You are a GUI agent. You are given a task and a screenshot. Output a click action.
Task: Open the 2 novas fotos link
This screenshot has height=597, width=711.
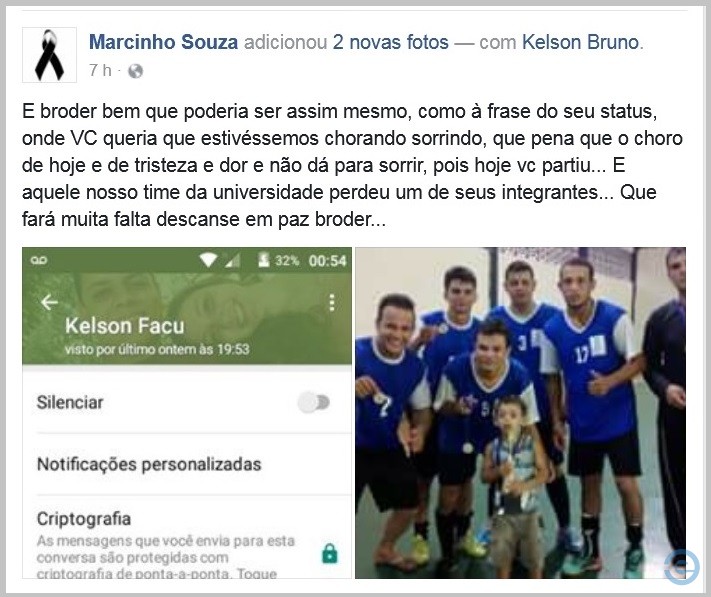(390, 42)
